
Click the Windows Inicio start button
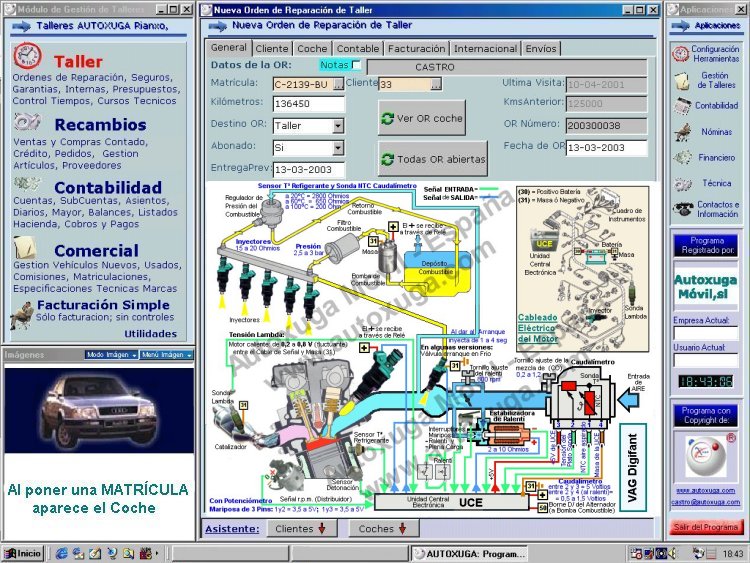pyautogui.click(x=24, y=554)
